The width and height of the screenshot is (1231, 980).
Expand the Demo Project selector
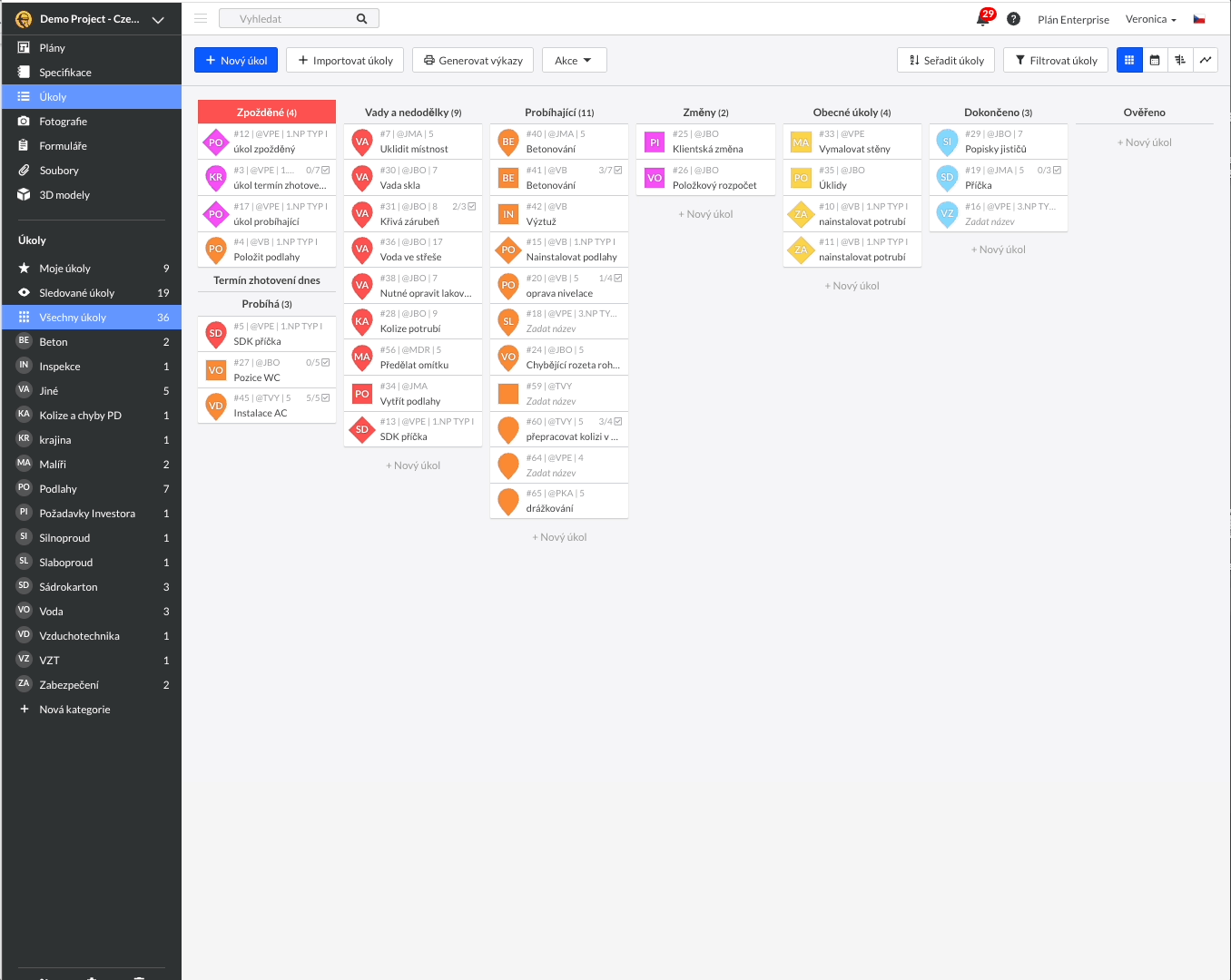pyautogui.click(x=91, y=18)
